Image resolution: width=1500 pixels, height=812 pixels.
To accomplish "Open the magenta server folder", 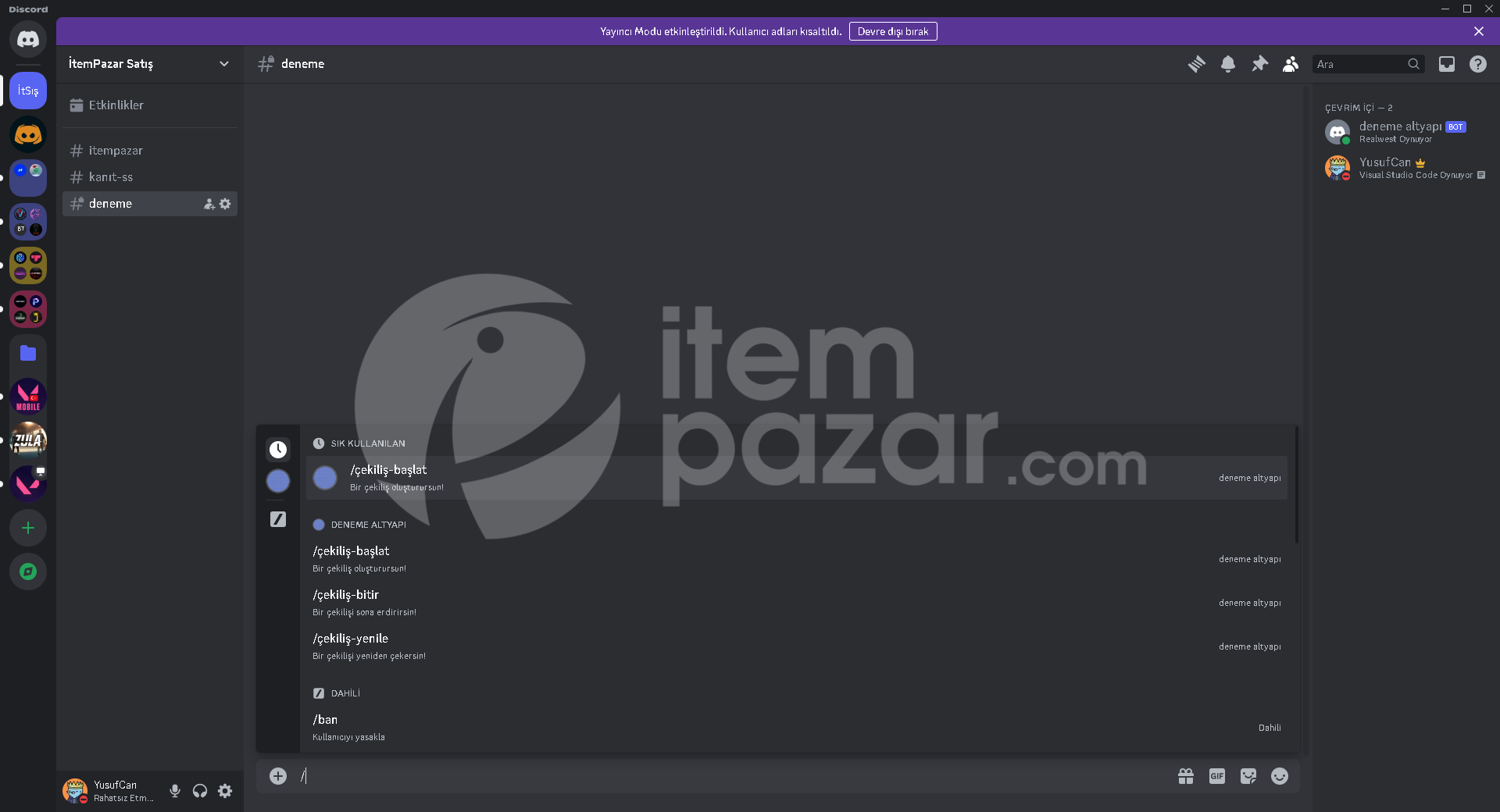I will point(28,309).
